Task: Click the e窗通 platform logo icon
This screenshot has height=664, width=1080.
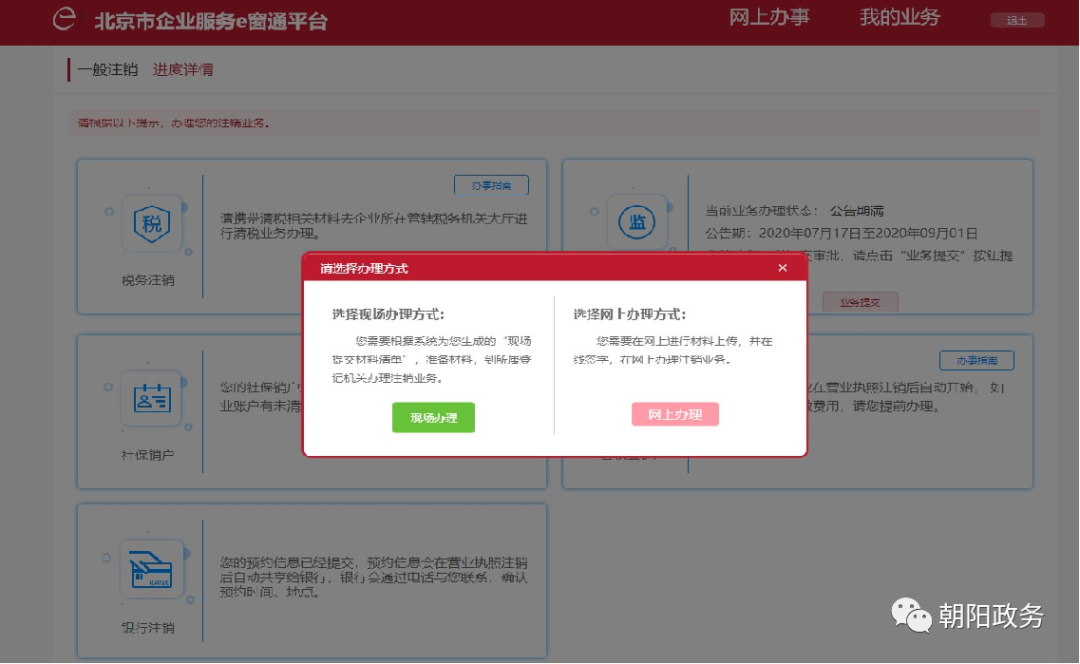Action: click(65, 19)
